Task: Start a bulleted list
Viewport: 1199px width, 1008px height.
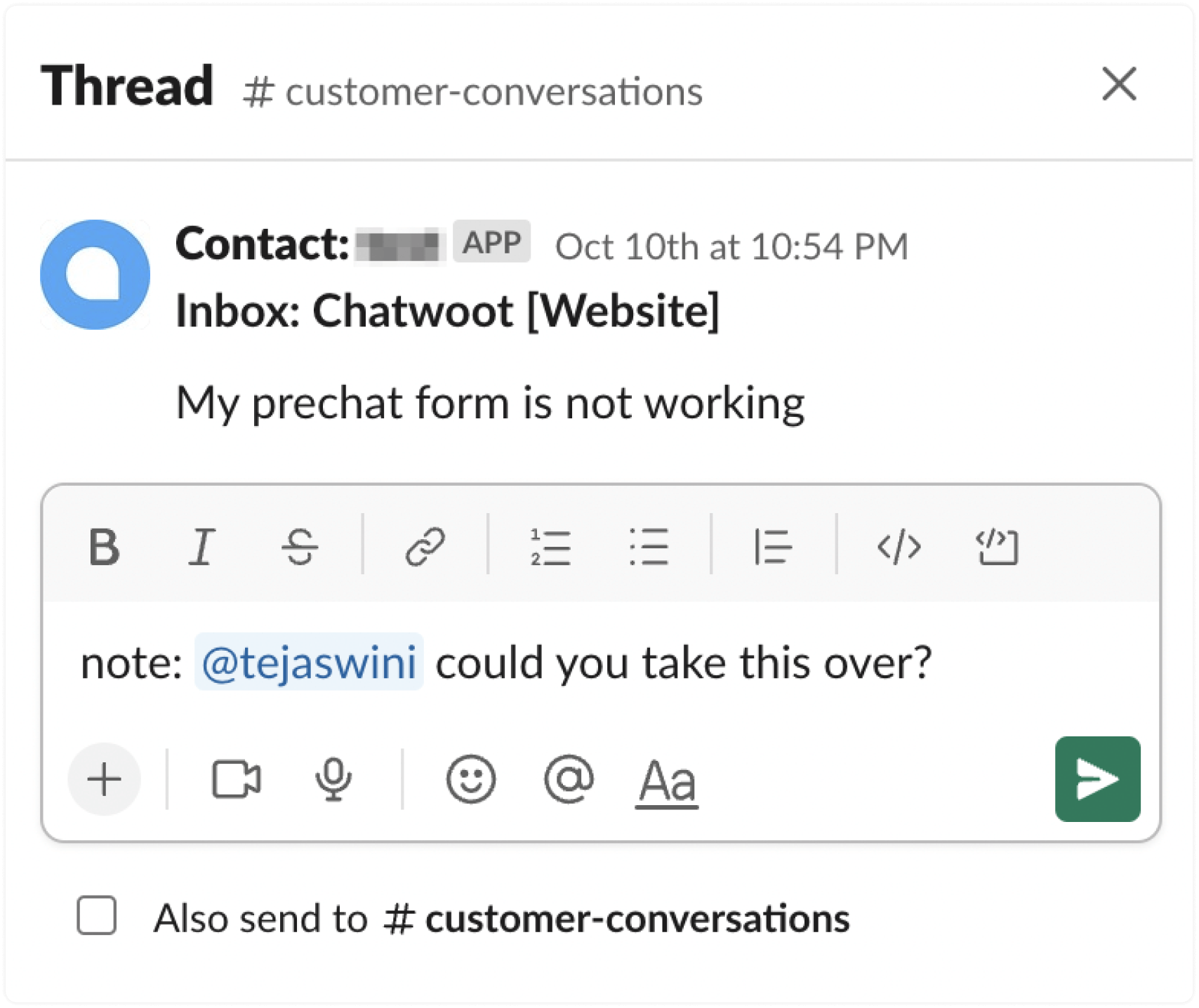Action: tap(648, 546)
